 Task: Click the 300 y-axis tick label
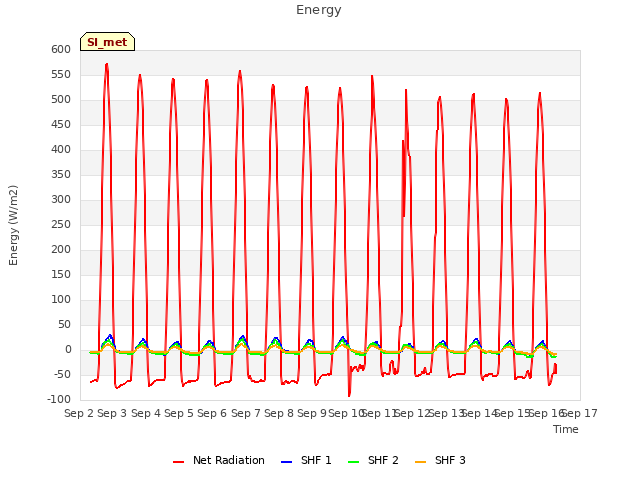(x=61, y=200)
